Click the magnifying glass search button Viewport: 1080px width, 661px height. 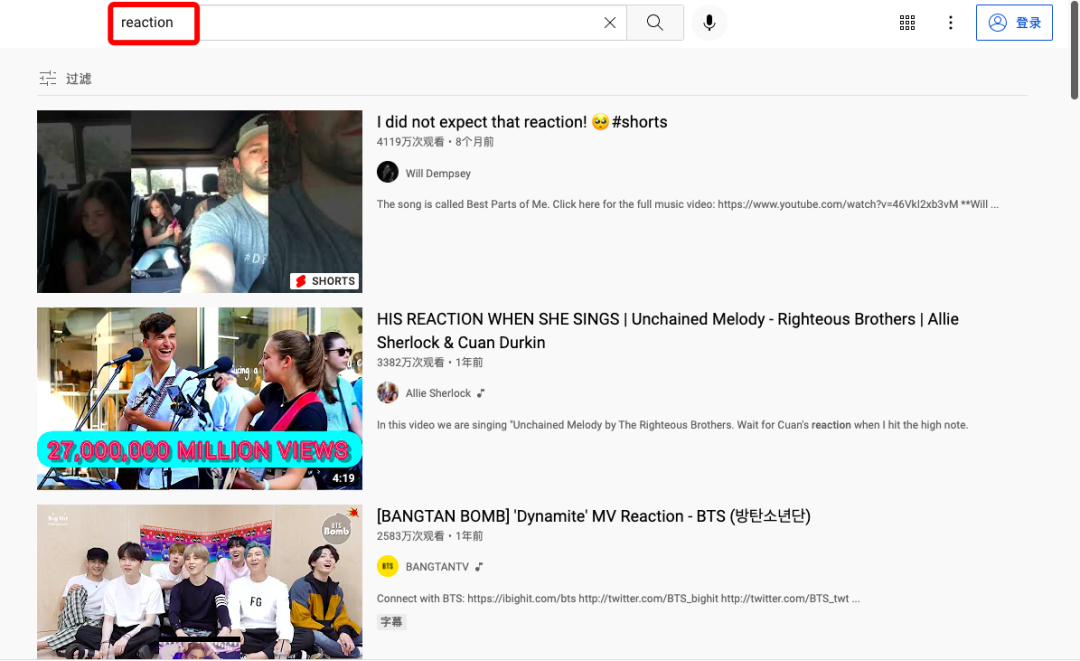tap(655, 23)
